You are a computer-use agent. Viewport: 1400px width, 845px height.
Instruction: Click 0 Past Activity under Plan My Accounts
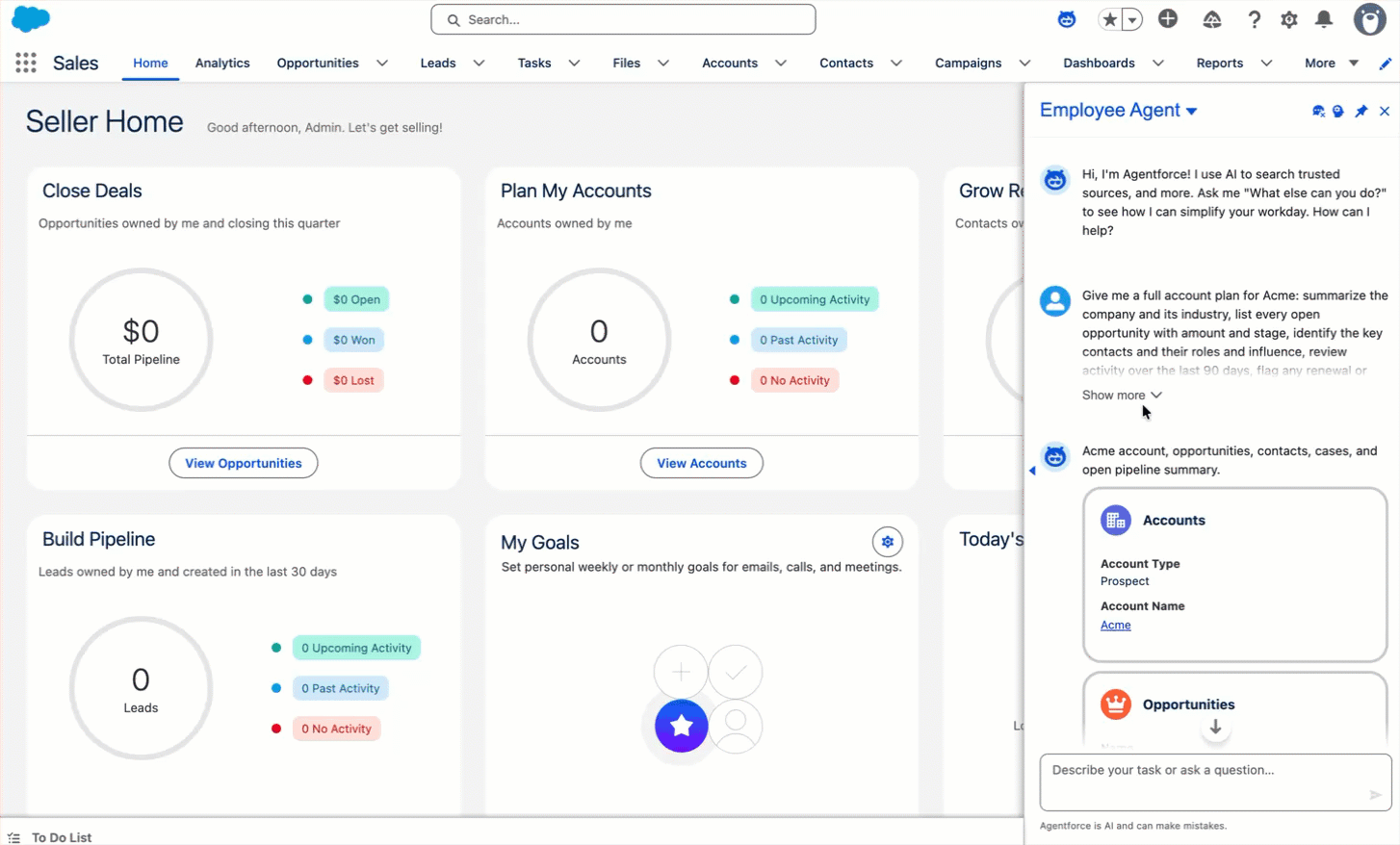click(x=798, y=340)
